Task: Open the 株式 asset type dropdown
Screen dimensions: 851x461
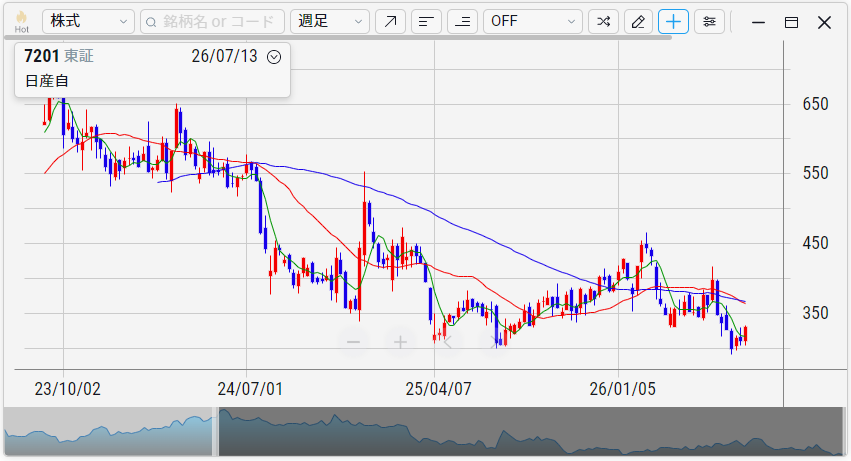Action: click(x=88, y=22)
